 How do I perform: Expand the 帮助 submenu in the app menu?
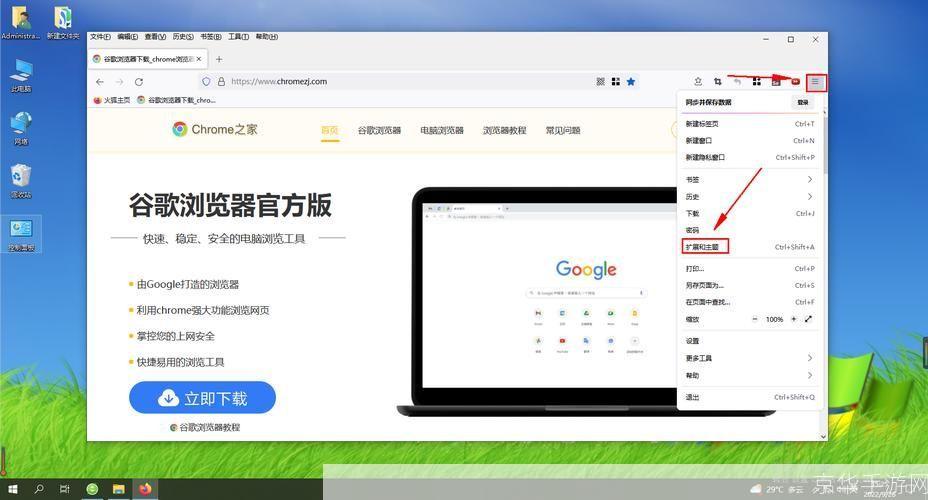[x=749, y=375]
